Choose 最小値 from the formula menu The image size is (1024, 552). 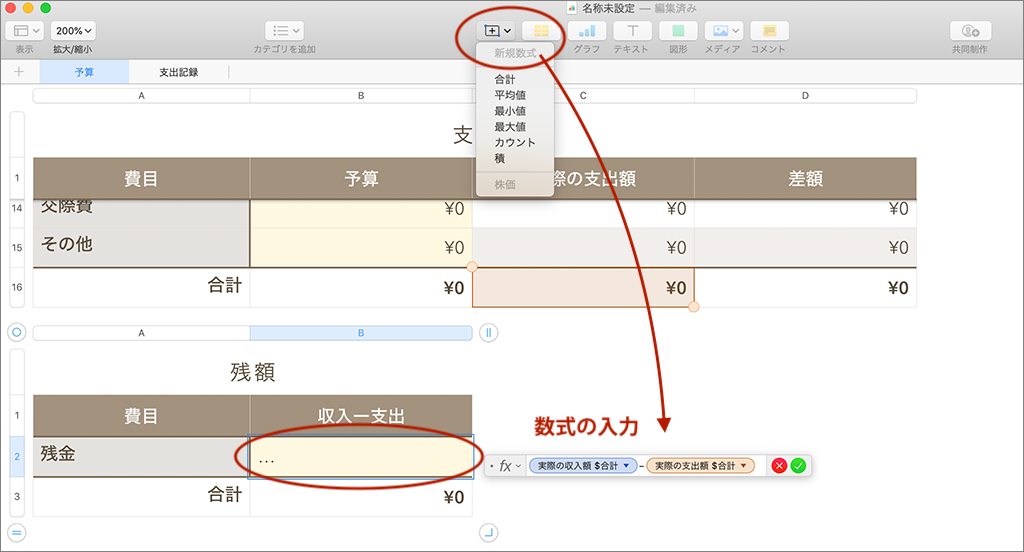[x=515, y=110]
